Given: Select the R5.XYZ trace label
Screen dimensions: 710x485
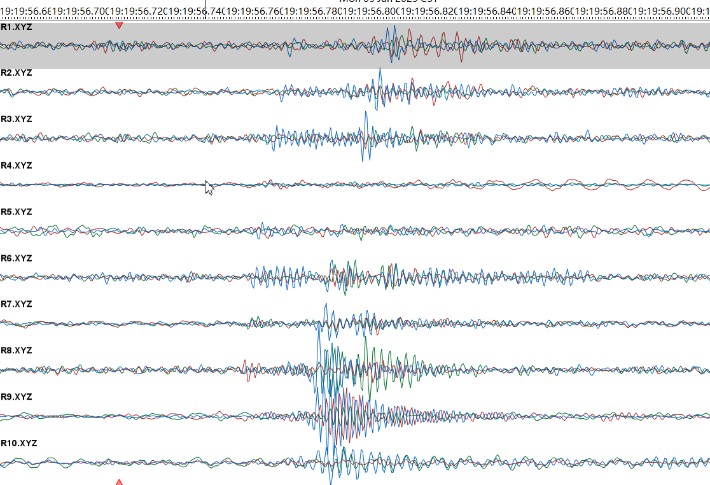Looking at the screenshot, I should 17,212.
